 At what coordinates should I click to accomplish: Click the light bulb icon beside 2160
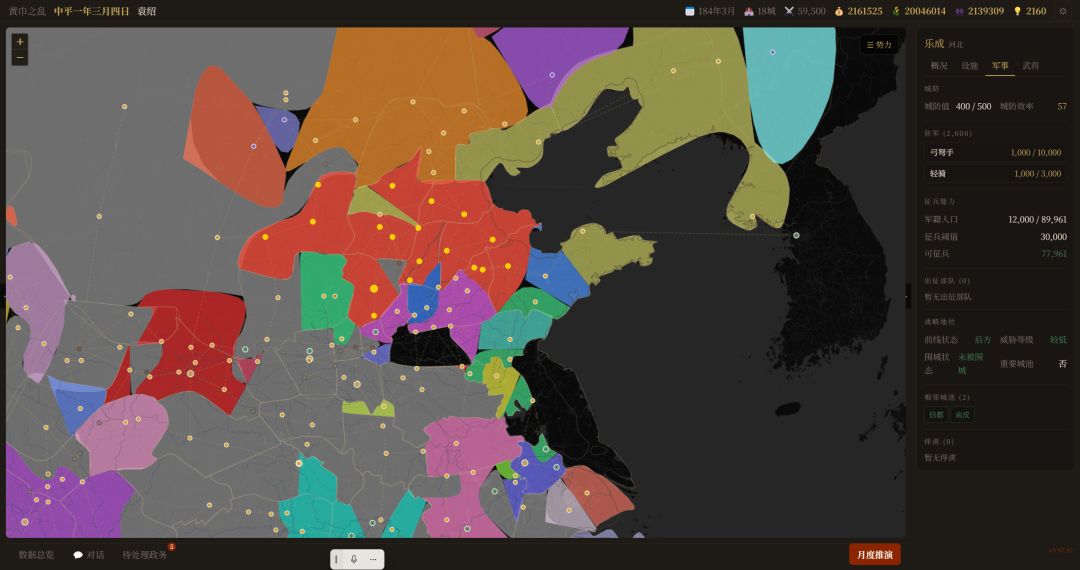tap(1017, 11)
